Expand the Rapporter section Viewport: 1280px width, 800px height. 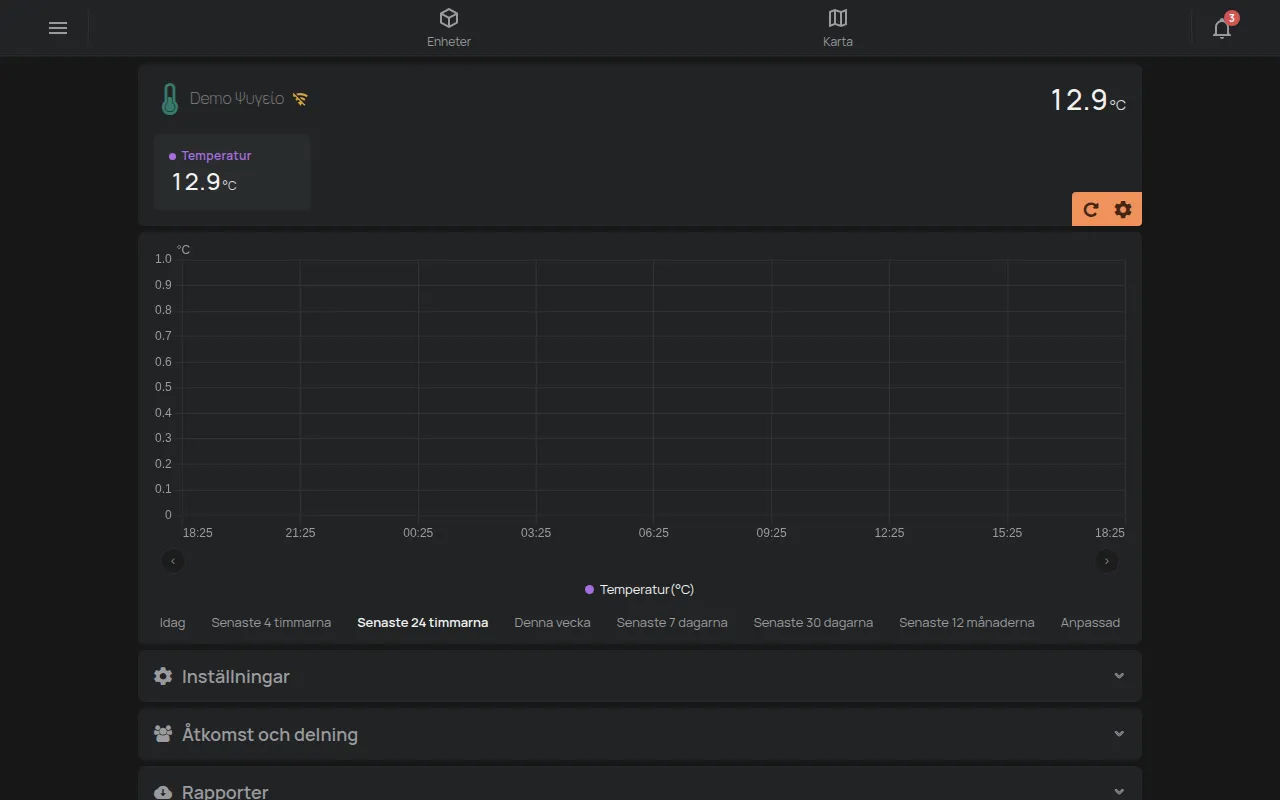click(640, 785)
